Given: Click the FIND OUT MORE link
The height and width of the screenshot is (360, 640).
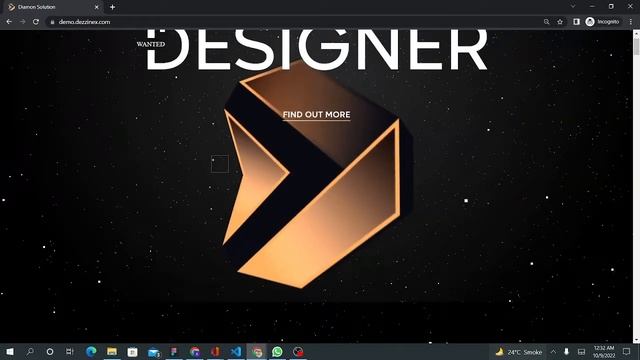Looking at the screenshot, I should click(x=316, y=115).
